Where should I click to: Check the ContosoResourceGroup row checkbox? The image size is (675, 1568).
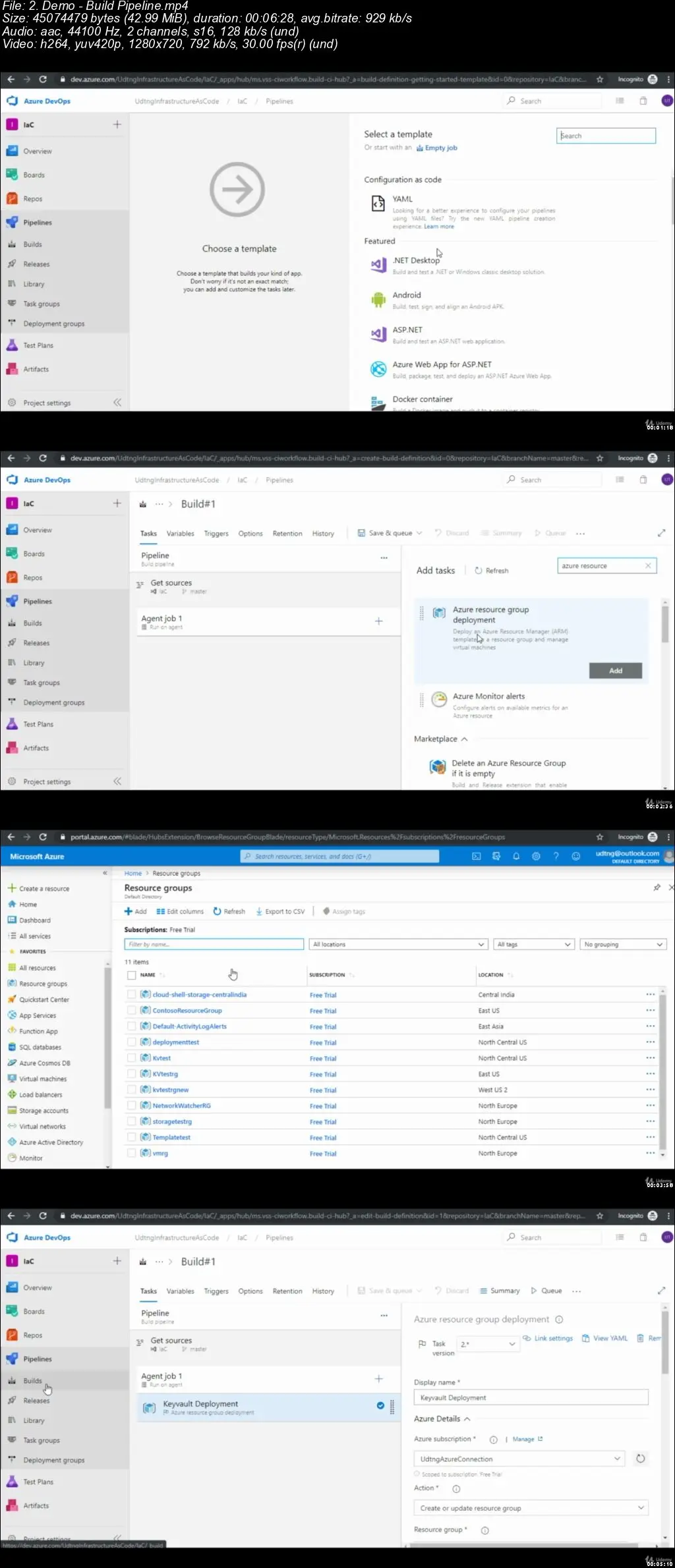(131, 1010)
